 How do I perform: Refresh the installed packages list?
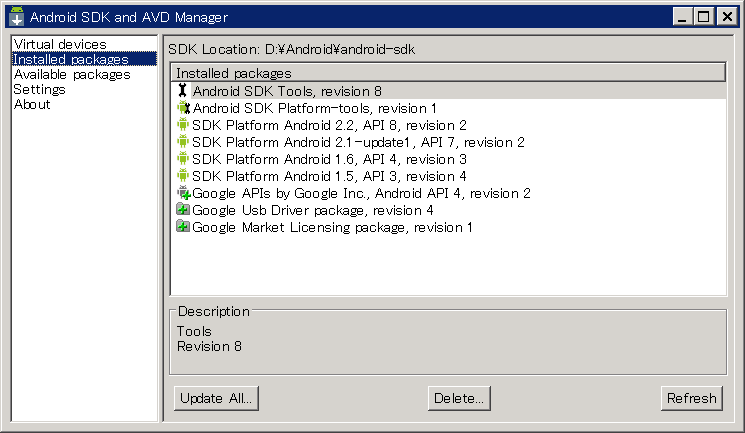691,398
